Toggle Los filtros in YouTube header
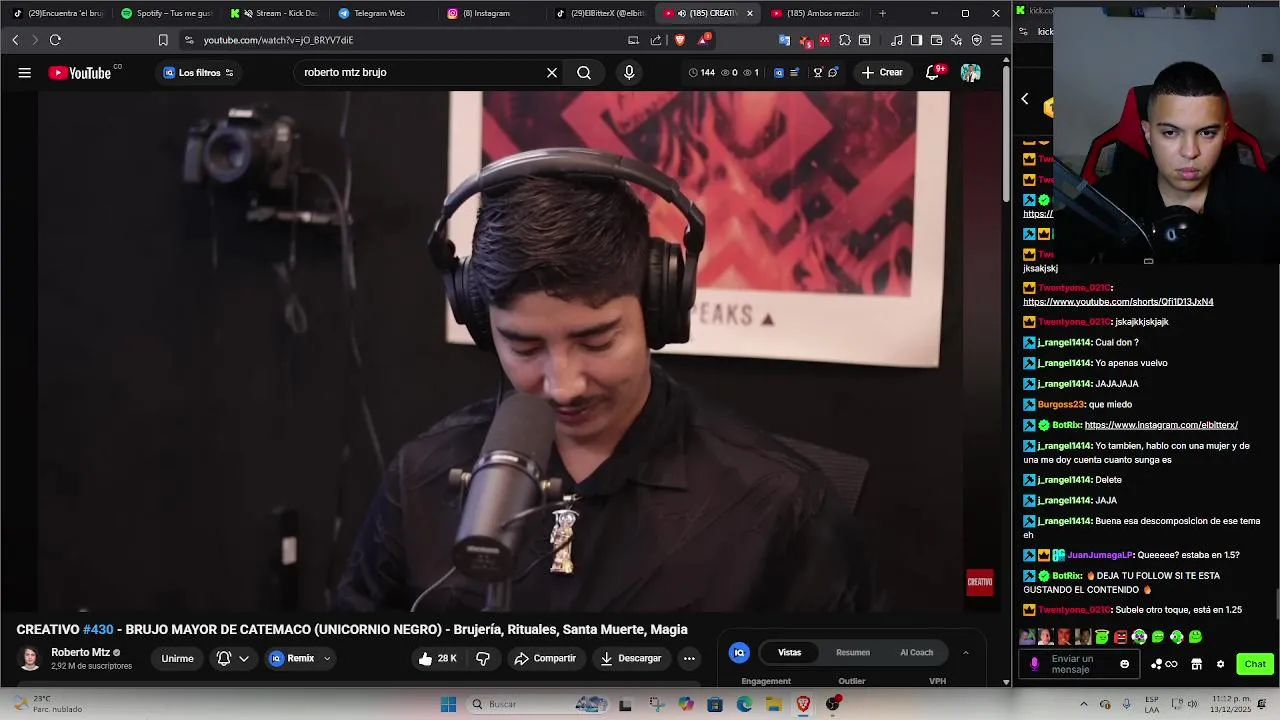 199,72
